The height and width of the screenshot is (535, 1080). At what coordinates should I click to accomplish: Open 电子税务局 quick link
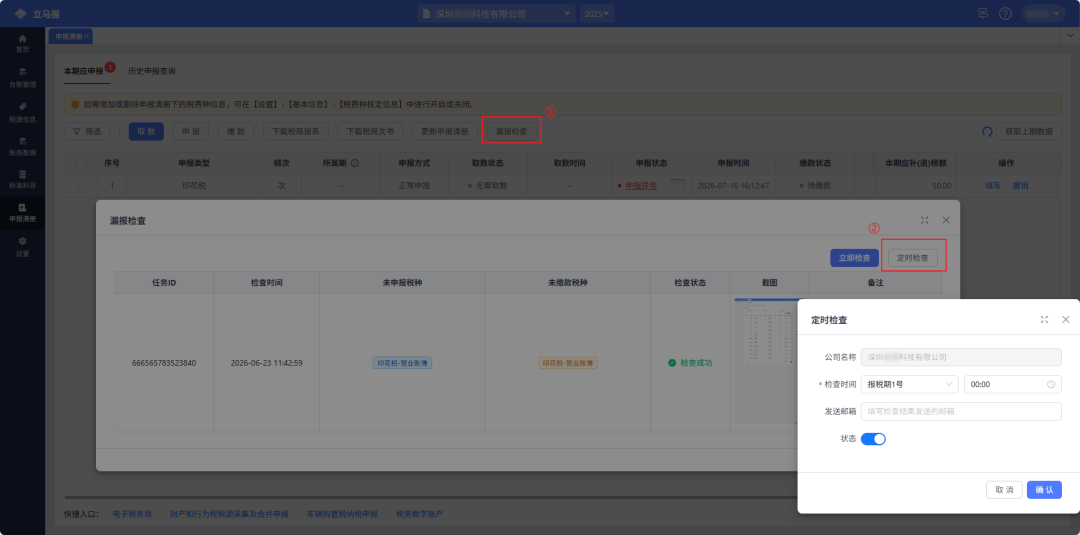point(132,514)
